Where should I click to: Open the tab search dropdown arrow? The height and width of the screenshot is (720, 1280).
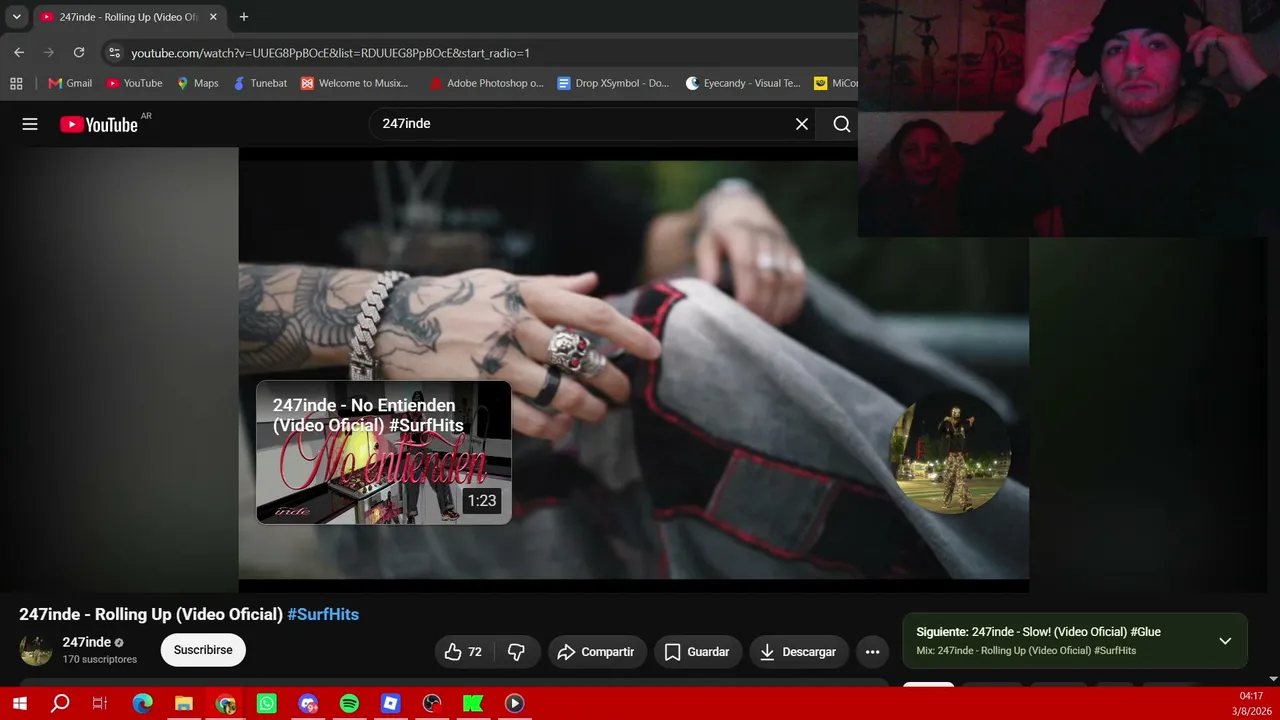16,17
